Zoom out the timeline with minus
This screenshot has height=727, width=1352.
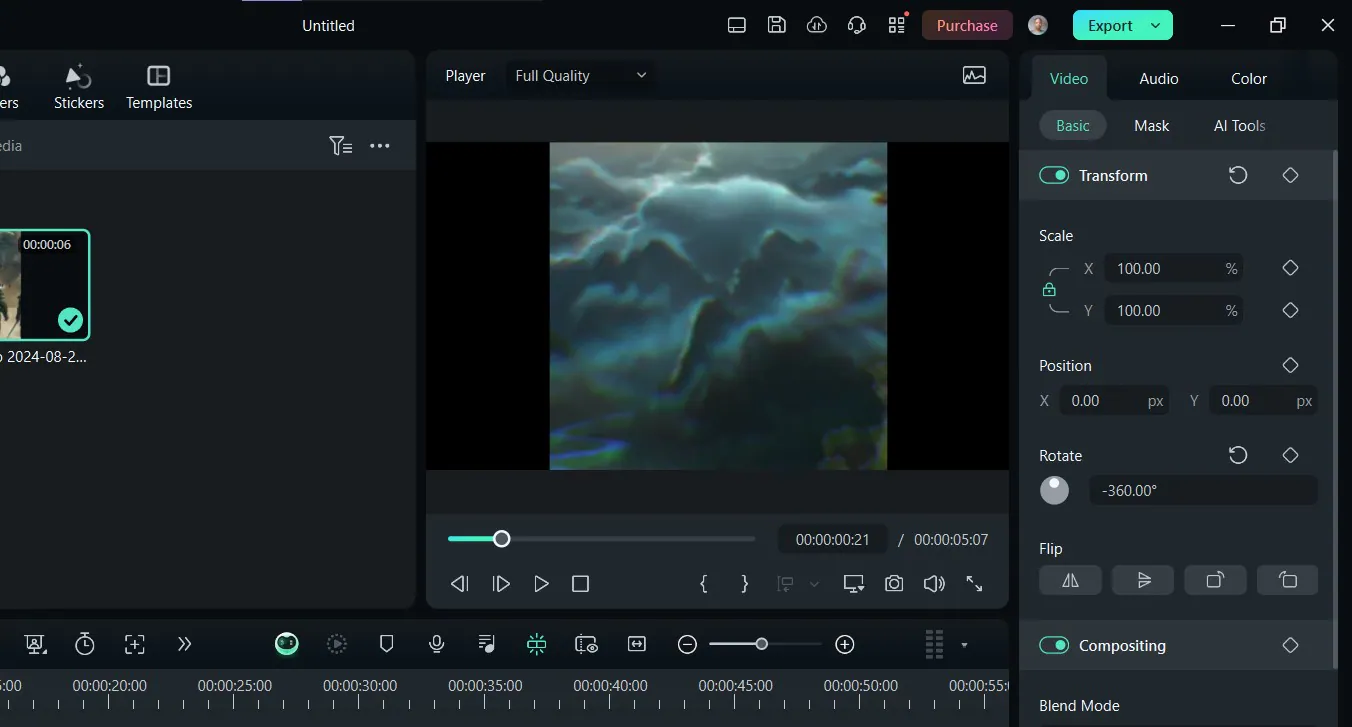coord(687,644)
